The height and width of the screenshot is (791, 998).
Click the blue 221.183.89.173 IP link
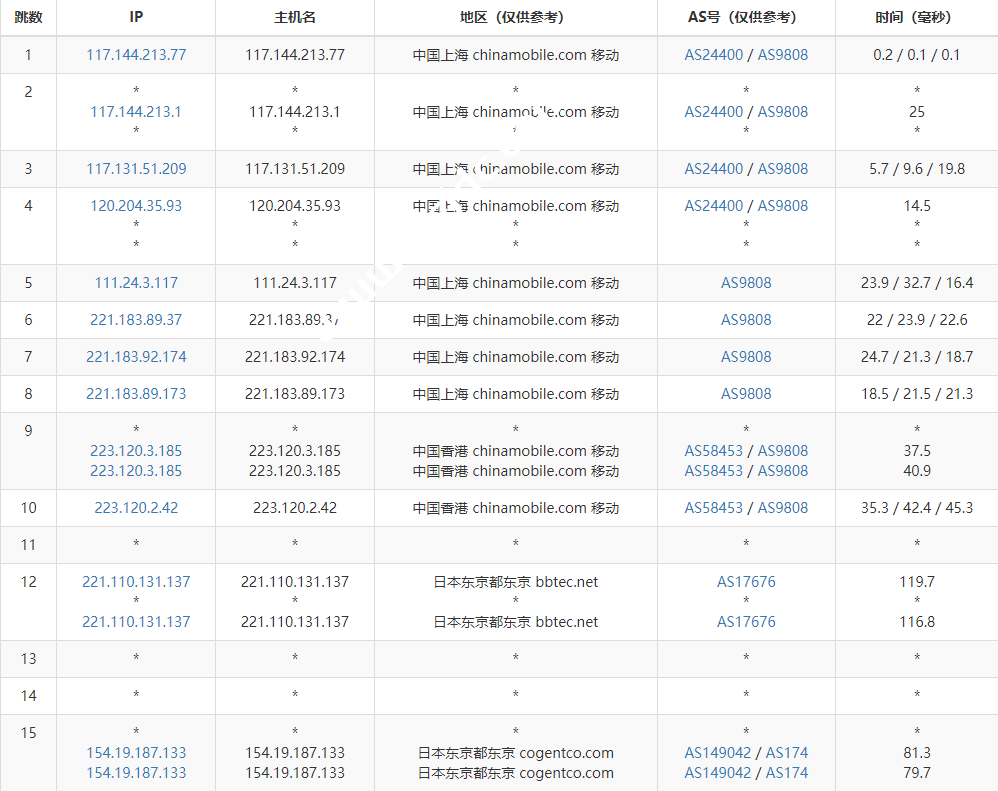(136, 394)
